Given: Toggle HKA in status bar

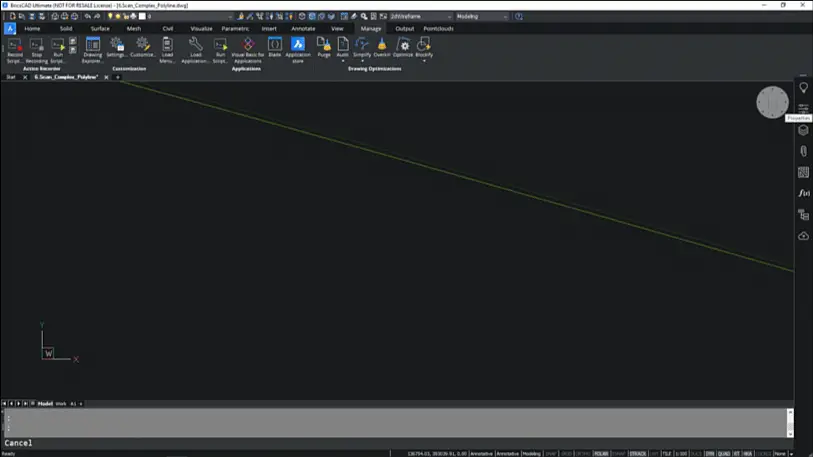Looking at the screenshot, I should (x=748, y=454).
